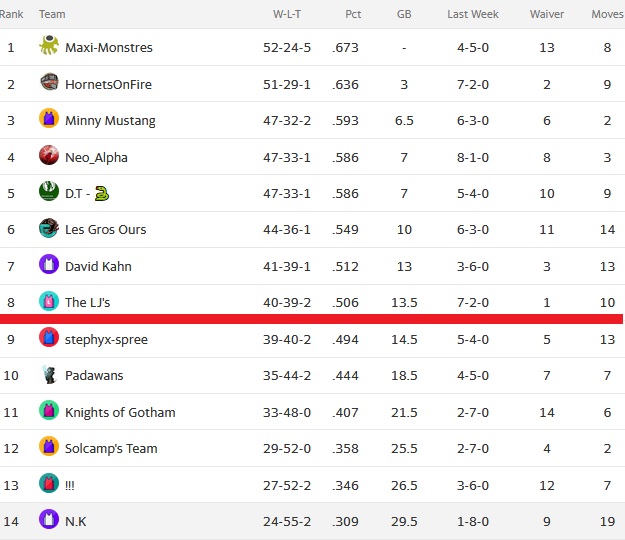Click the Neo_Alpha red team logo

(x=49, y=155)
